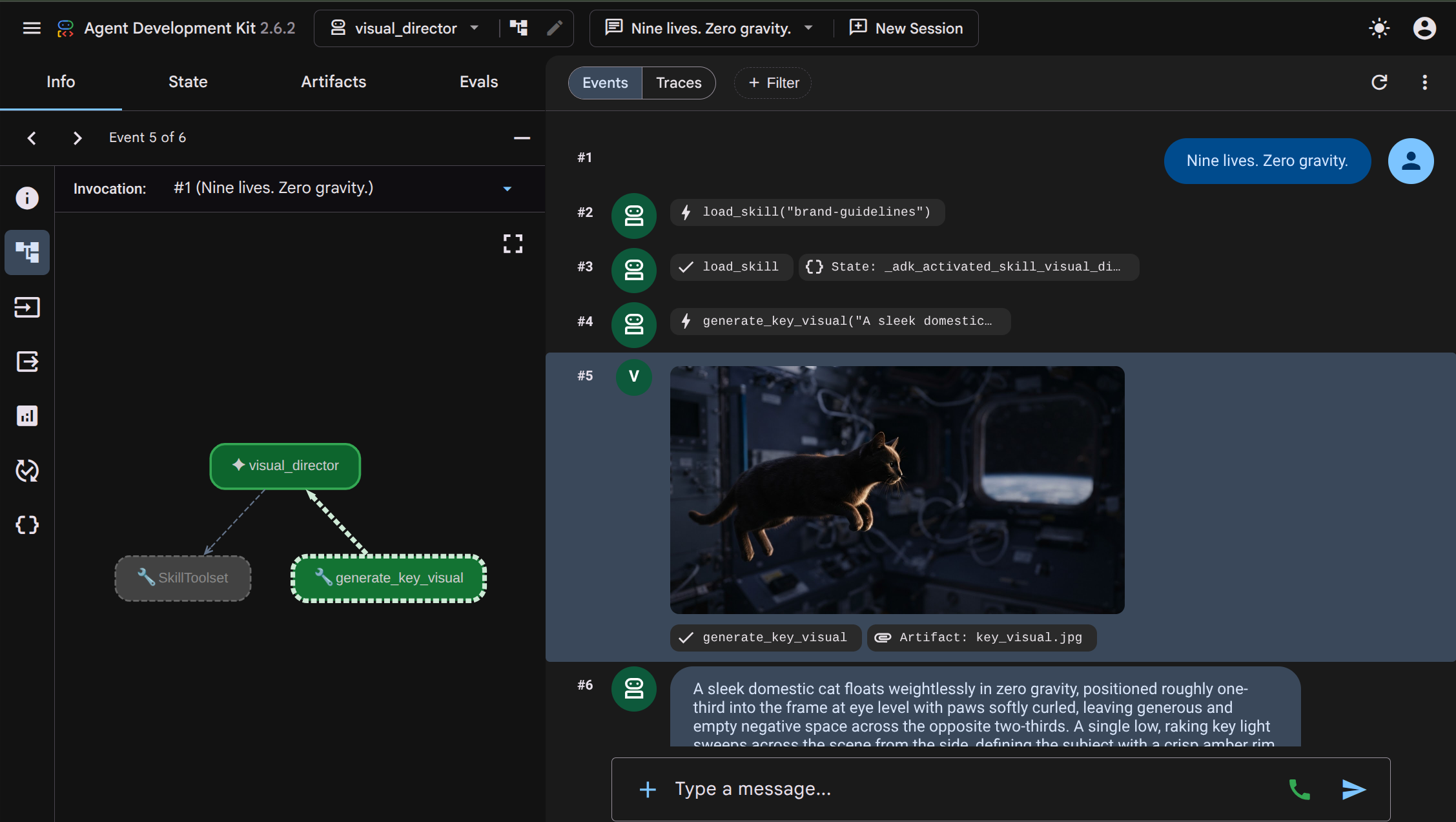Open the three-dot more options menu
Viewport: 1456px width, 822px height.
tap(1425, 82)
